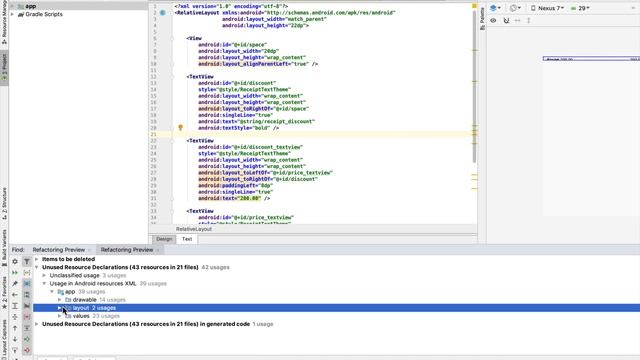This screenshot has width=640, height=360.
Task: Click the yellow warning indicator above editor scrollbar
Action: (474, 6)
